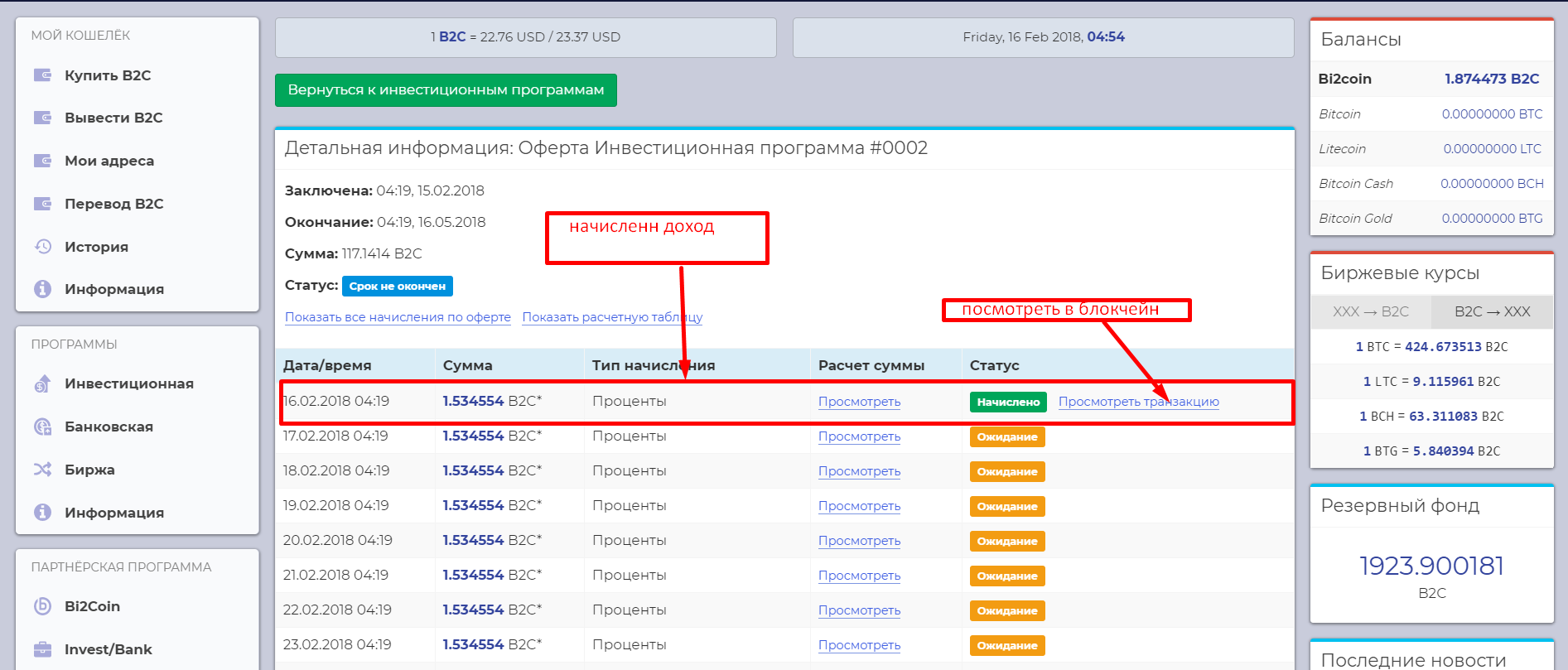
Task: Click the Инвестиционная program icon
Action: tap(42, 383)
